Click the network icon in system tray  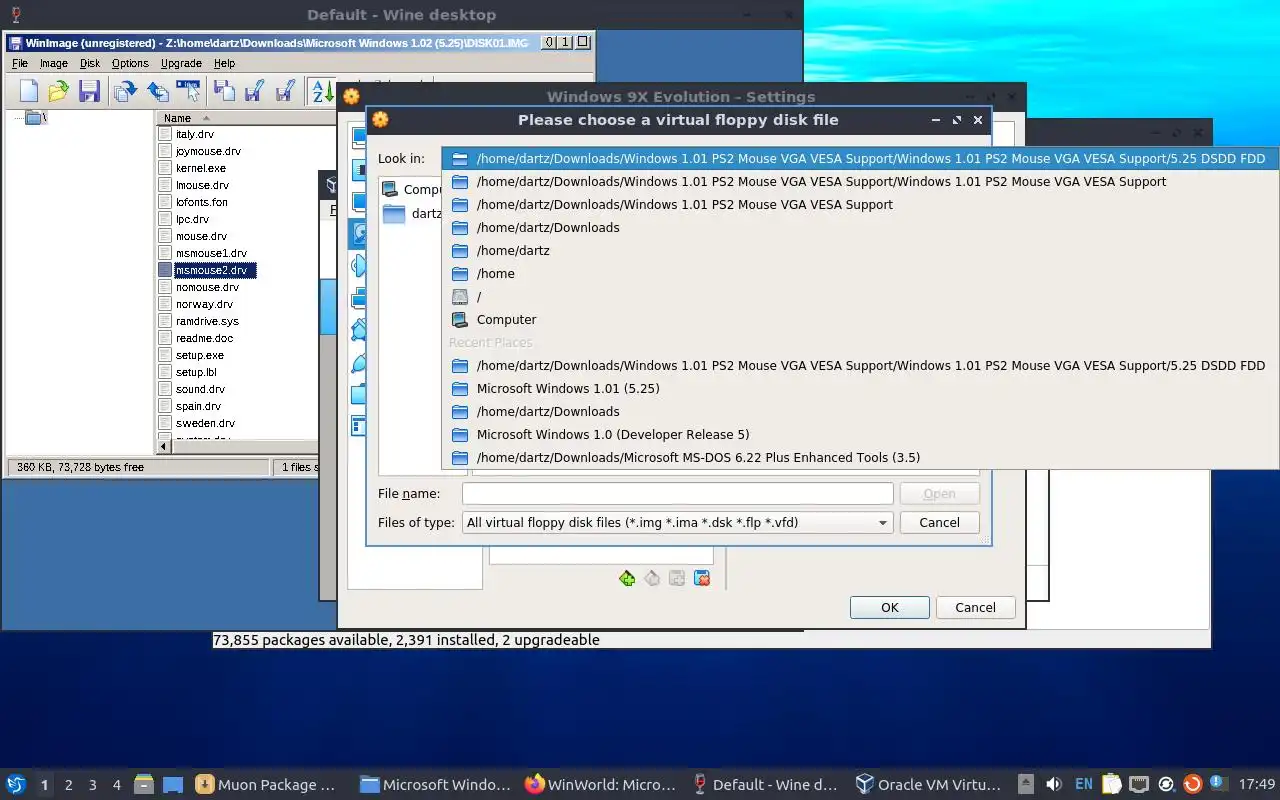click(1139, 784)
